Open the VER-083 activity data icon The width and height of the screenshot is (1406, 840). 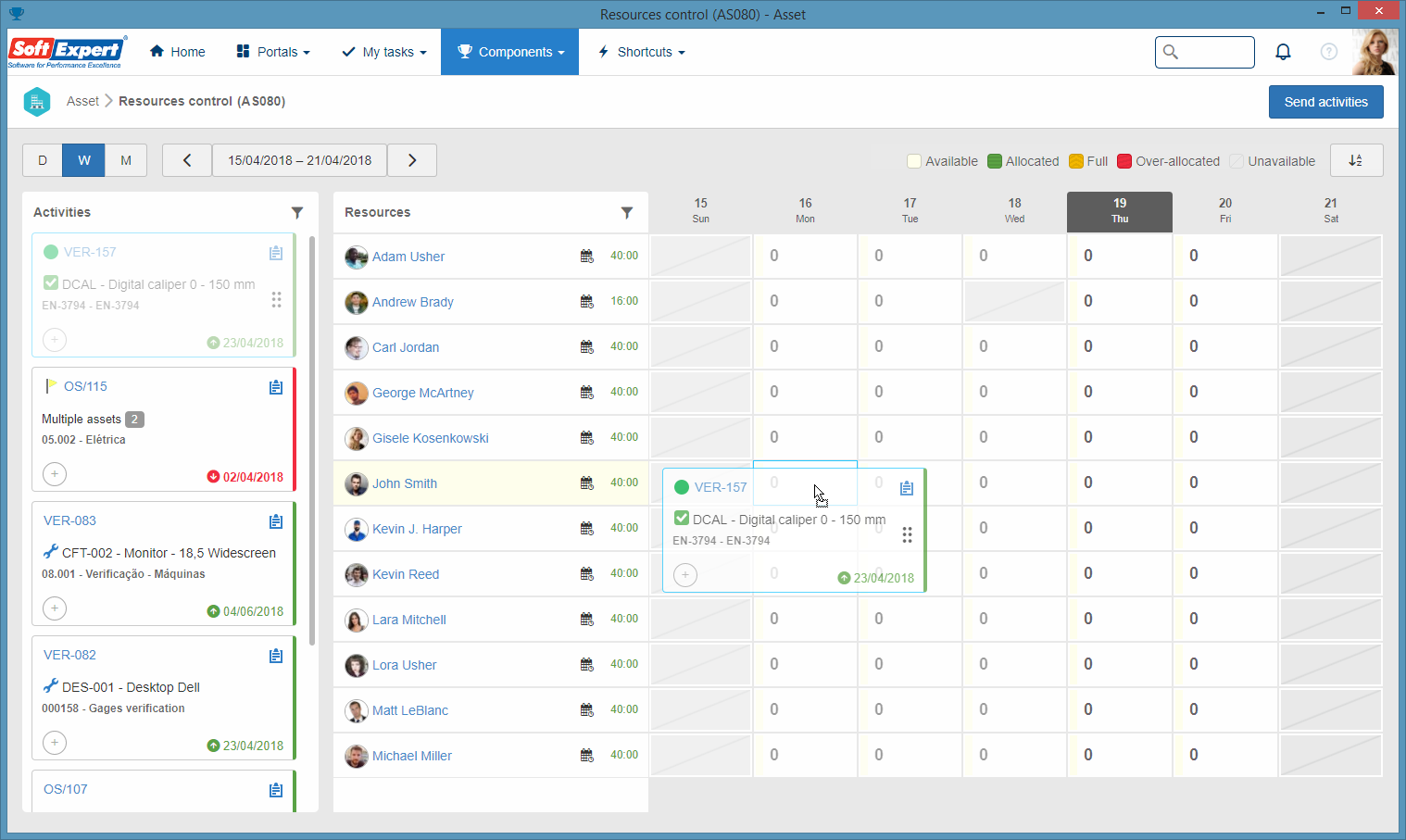[276, 521]
